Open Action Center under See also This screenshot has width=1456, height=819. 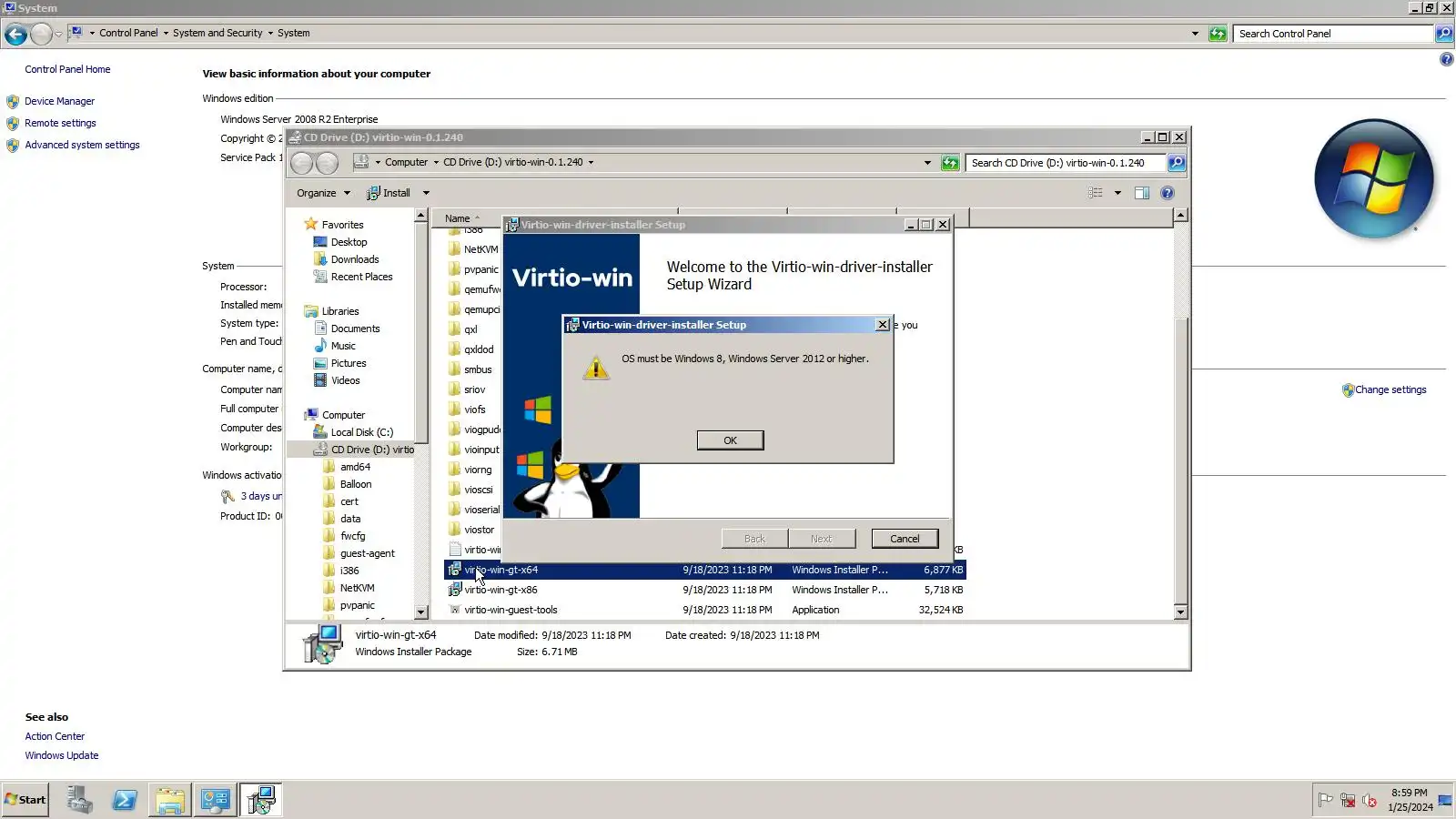click(55, 736)
